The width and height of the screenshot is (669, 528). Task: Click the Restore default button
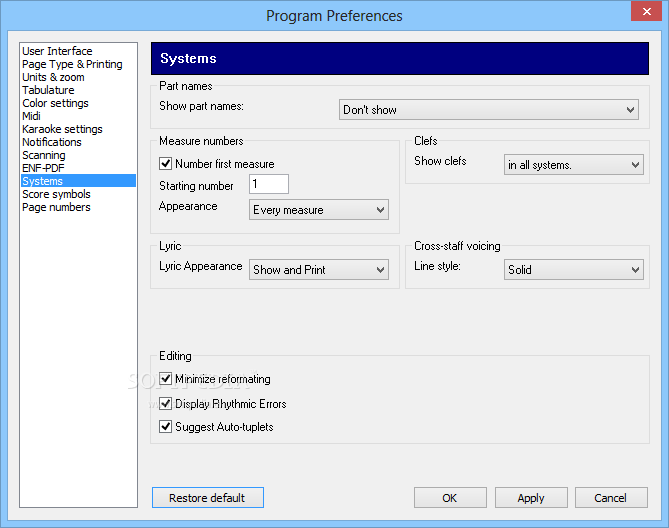tap(207, 498)
